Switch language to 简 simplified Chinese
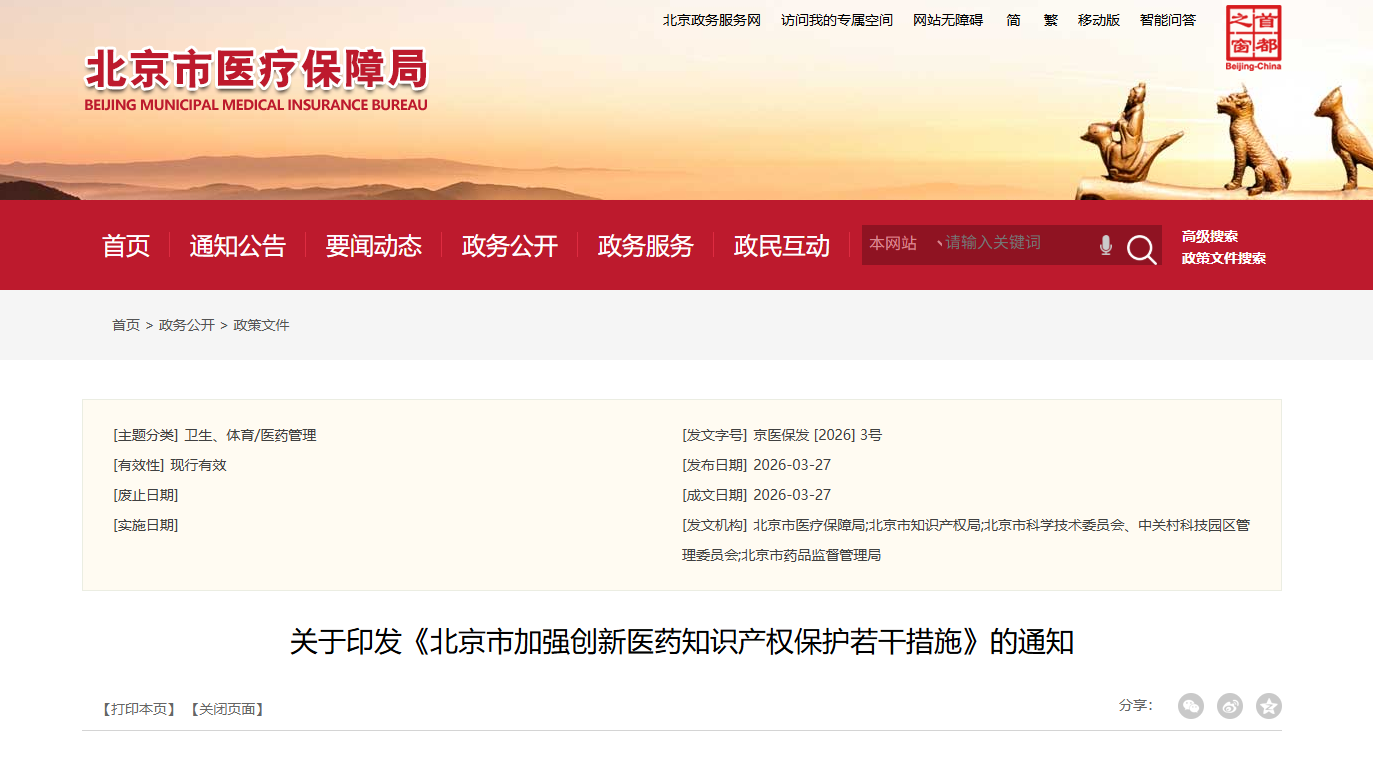Image resolution: width=1373 pixels, height=776 pixels. point(1012,19)
